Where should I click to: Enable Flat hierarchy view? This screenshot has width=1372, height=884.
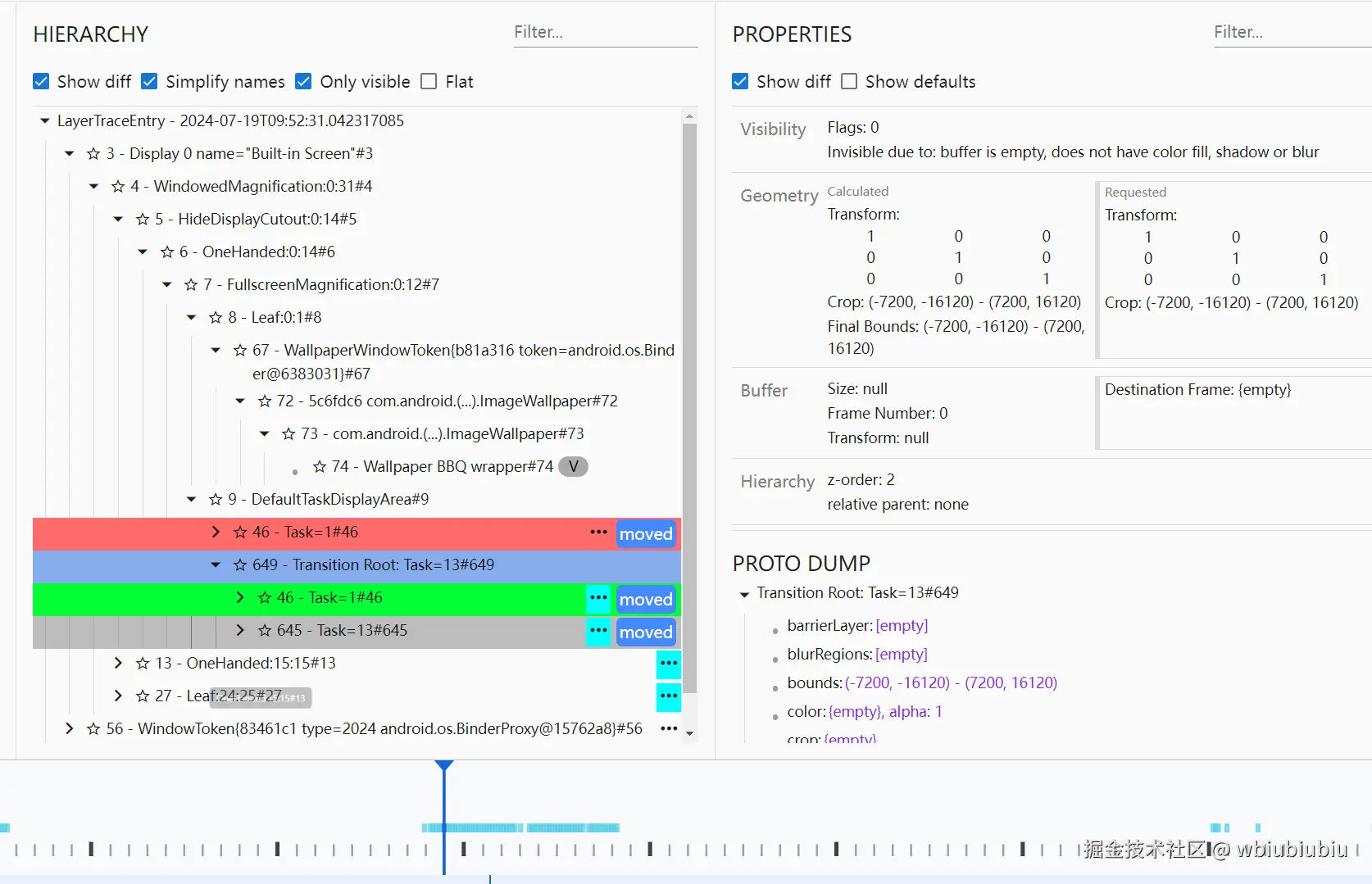point(429,81)
